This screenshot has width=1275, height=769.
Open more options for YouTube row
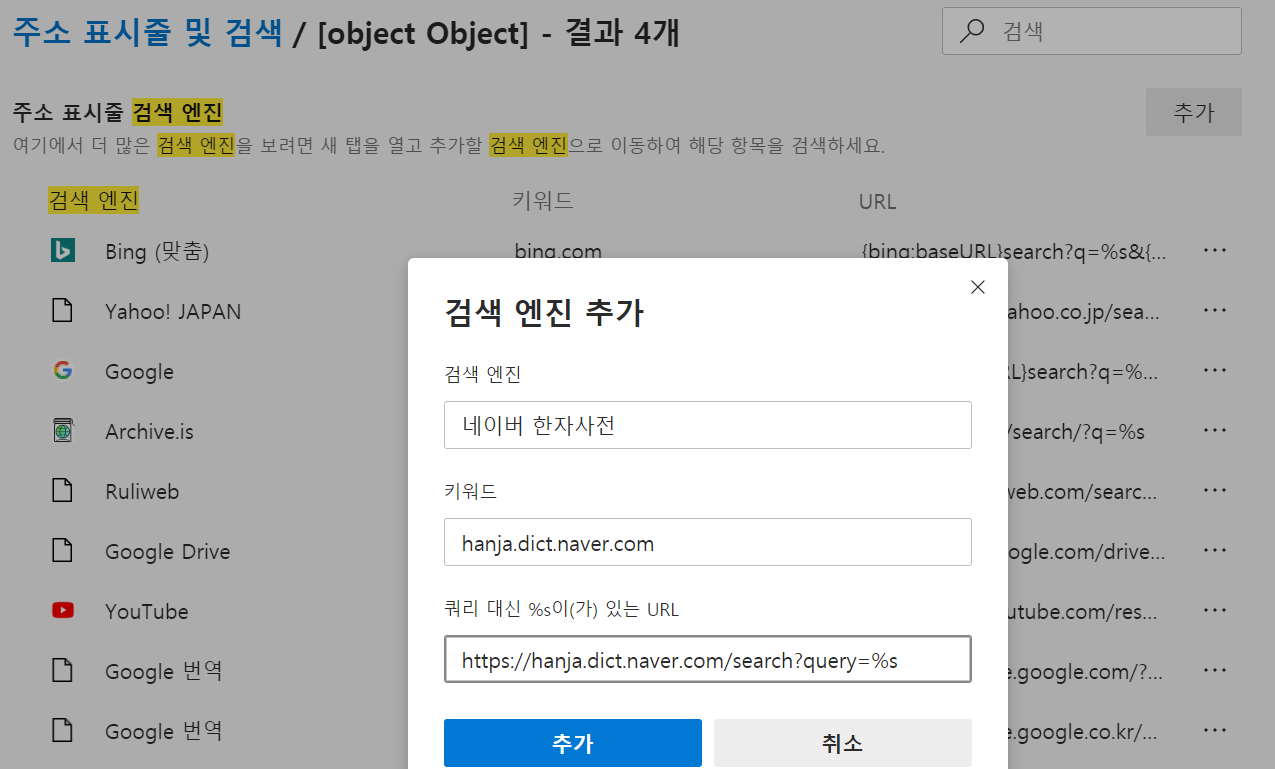pyautogui.click(x=1215, y=611)
